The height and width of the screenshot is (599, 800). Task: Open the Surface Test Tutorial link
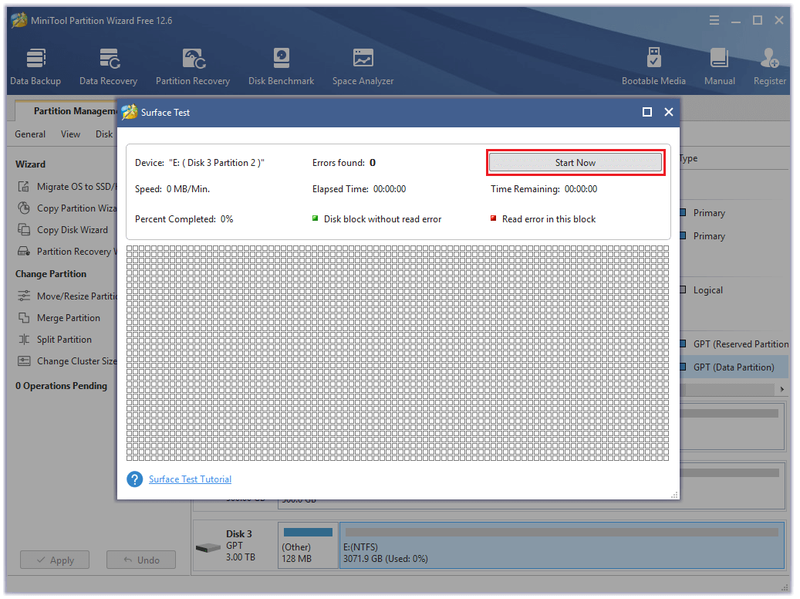(190, 479)
